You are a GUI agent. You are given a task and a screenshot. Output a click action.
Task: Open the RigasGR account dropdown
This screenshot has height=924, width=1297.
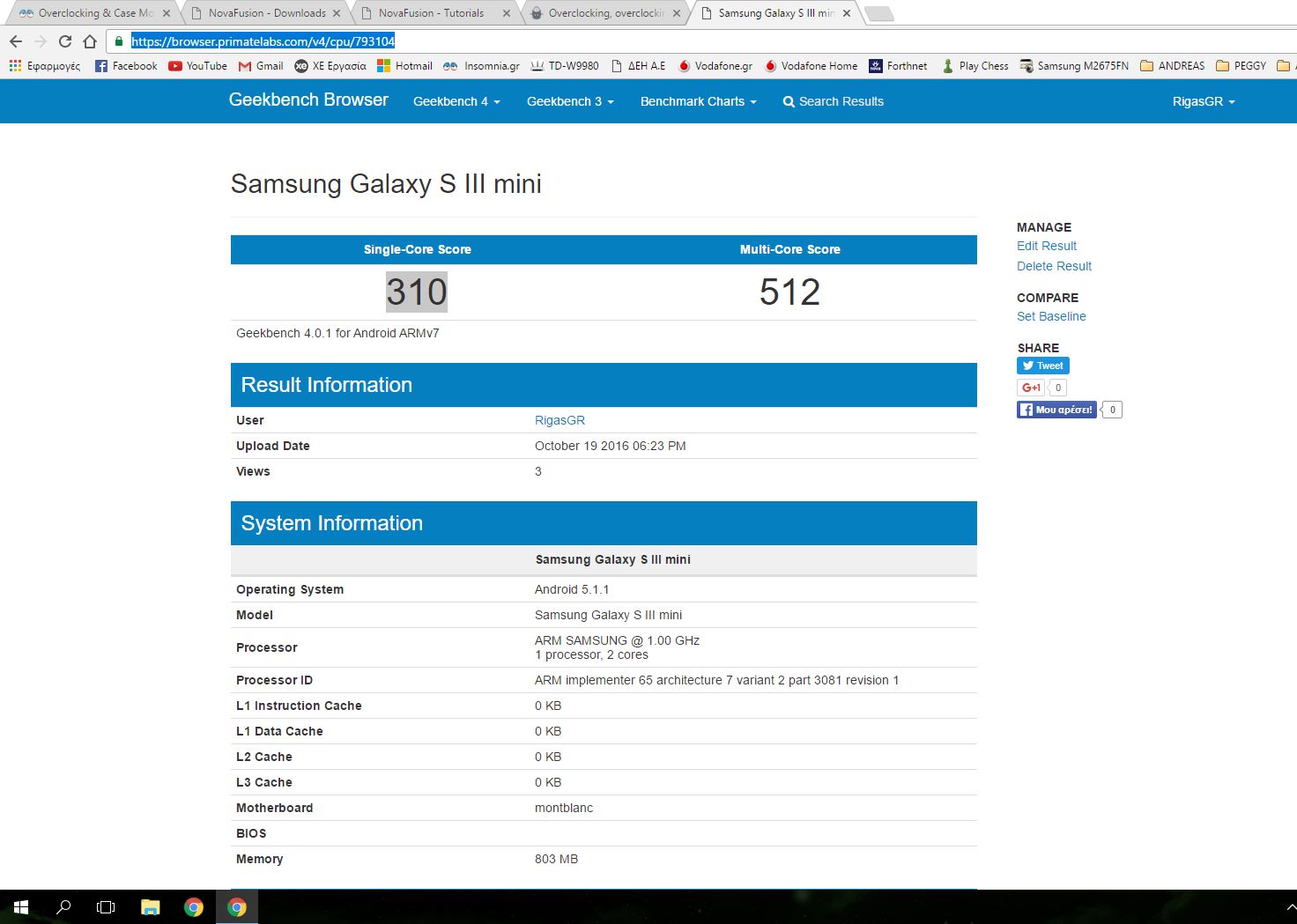pyautogui.click(x=1204, y=101)
